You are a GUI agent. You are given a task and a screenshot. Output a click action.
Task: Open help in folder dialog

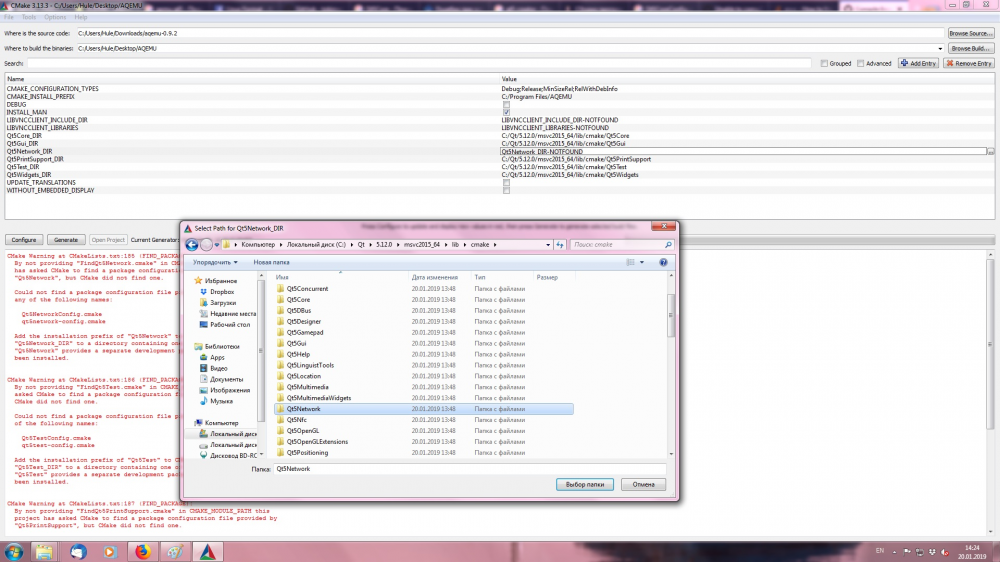pyautogui.click(x=663, y=262)
